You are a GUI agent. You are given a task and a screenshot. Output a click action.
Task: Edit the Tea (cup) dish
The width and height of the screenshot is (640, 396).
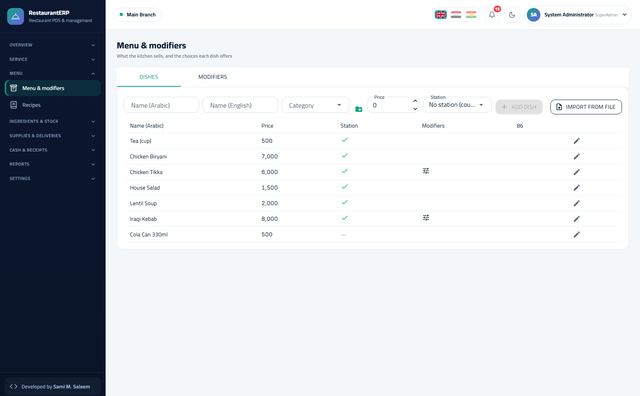coord(576,141)
